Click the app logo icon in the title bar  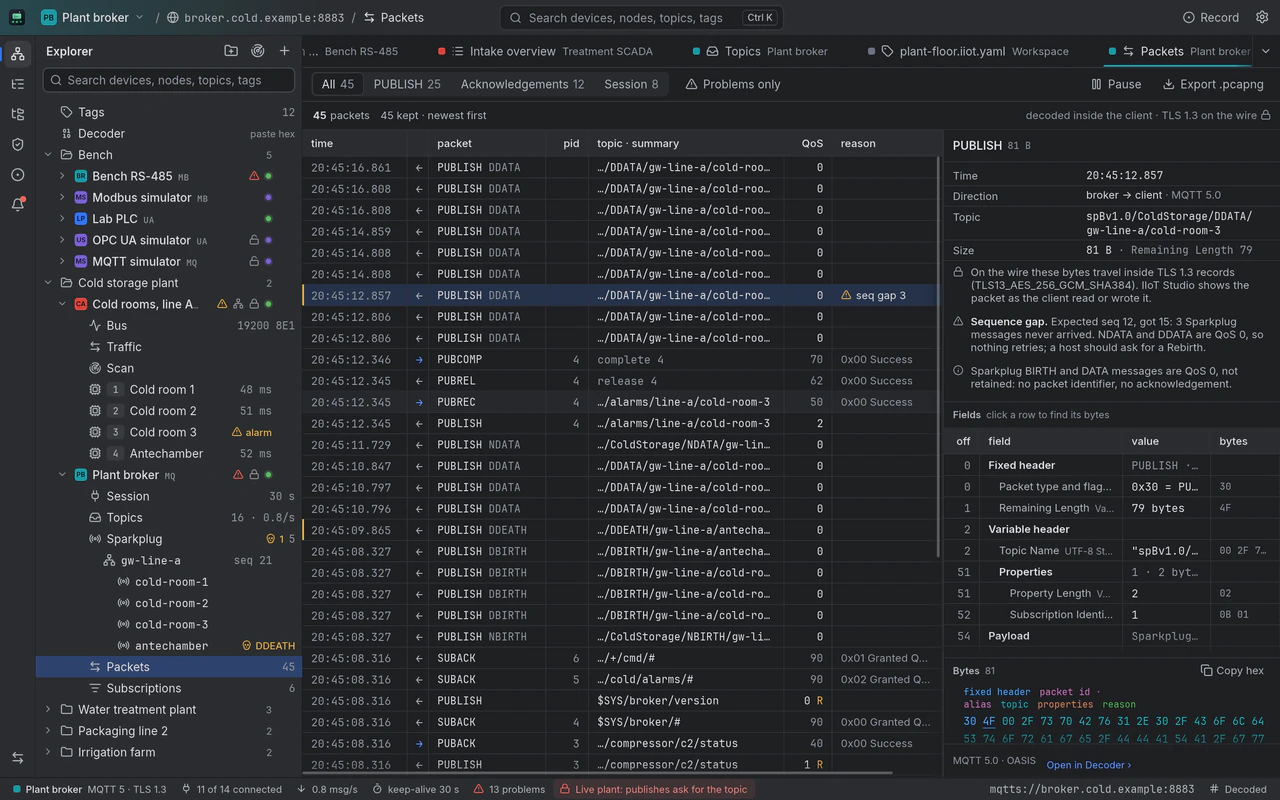[17, 17]
